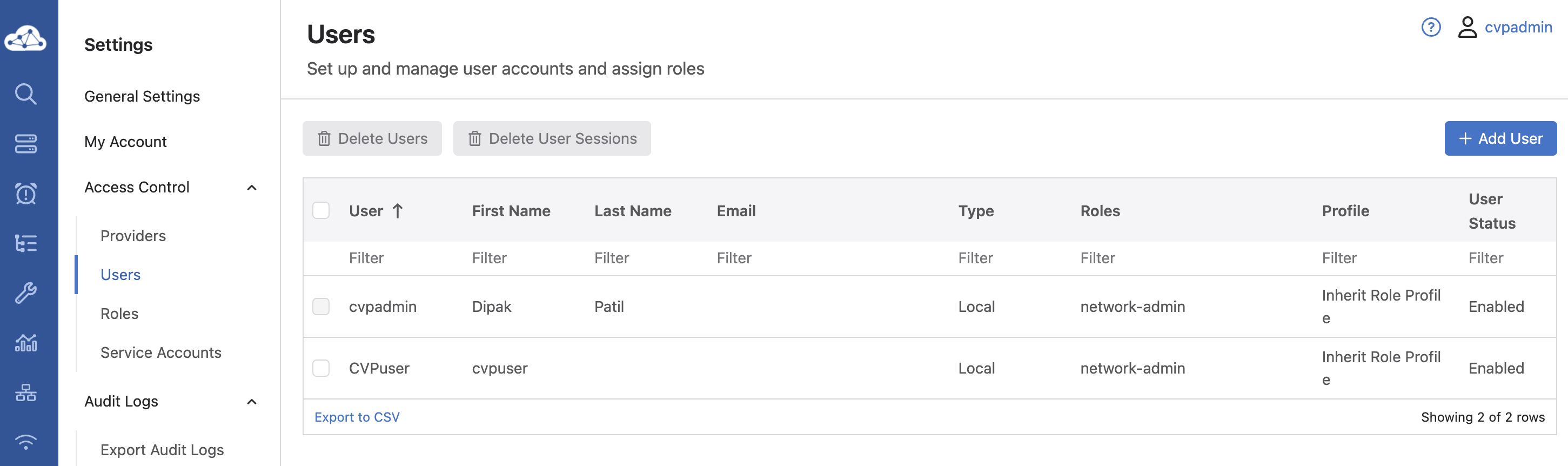This screenshot has width=1568, height=466.
Task: Open the search magnifier icon in sidebar
Action: [x=25, y=94]
